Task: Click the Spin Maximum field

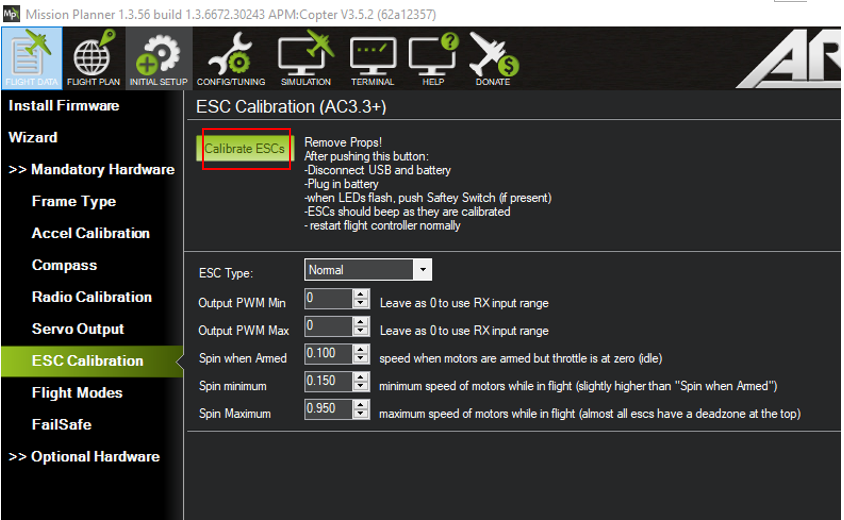Action: (329, 409)
